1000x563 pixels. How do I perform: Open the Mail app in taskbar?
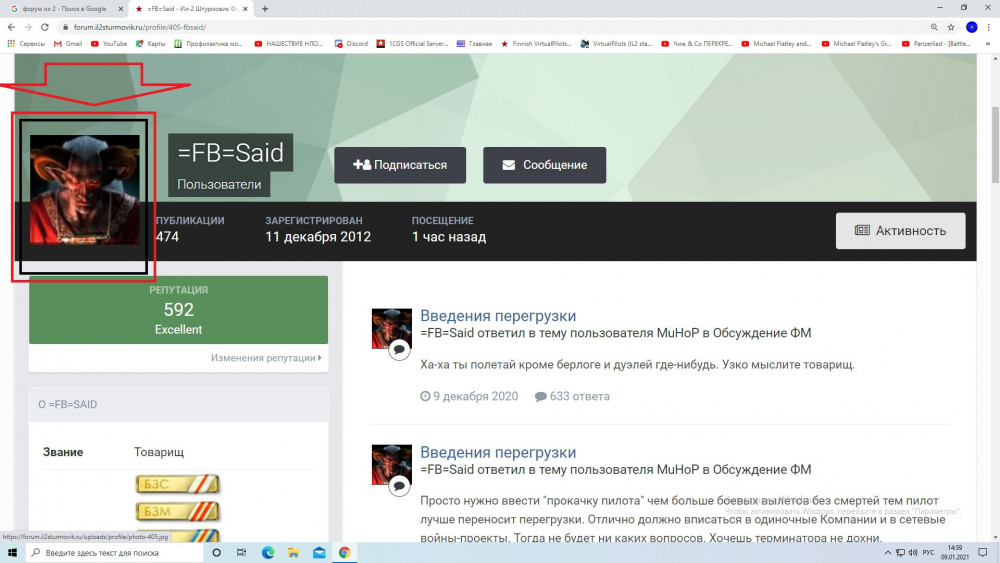coord(319,553)
